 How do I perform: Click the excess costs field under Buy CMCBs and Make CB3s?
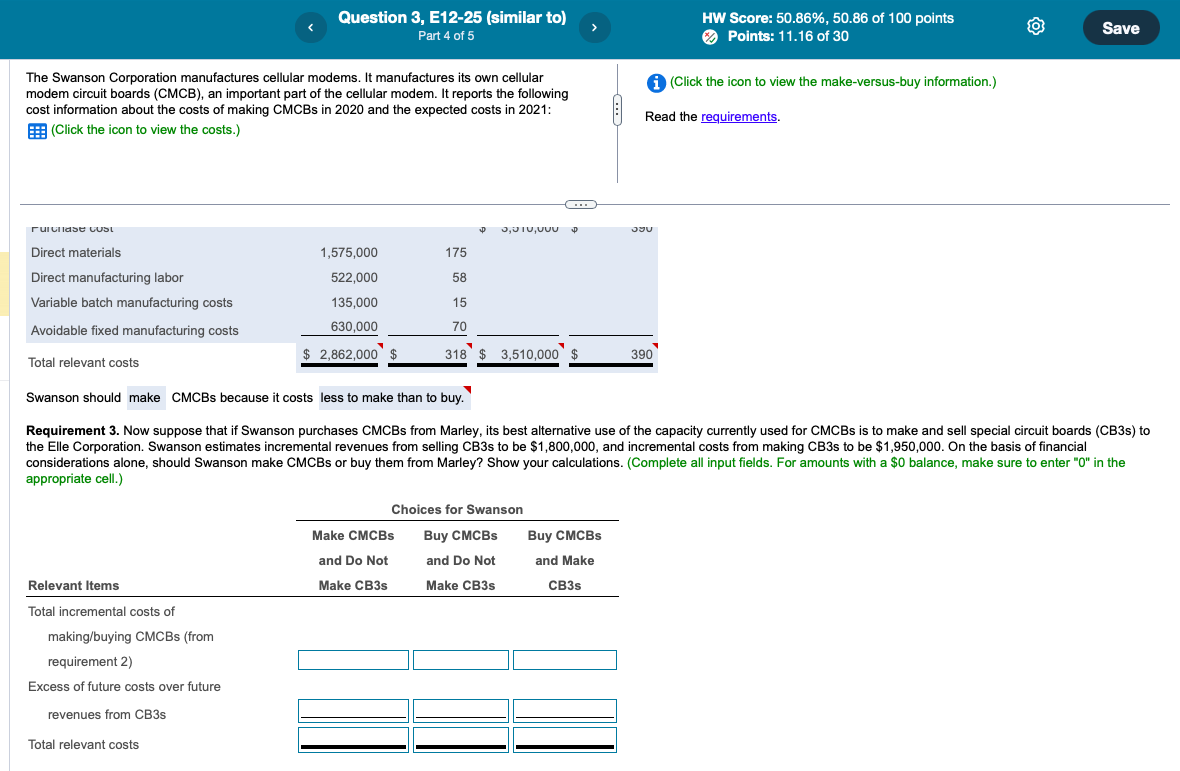click(564, 709)
